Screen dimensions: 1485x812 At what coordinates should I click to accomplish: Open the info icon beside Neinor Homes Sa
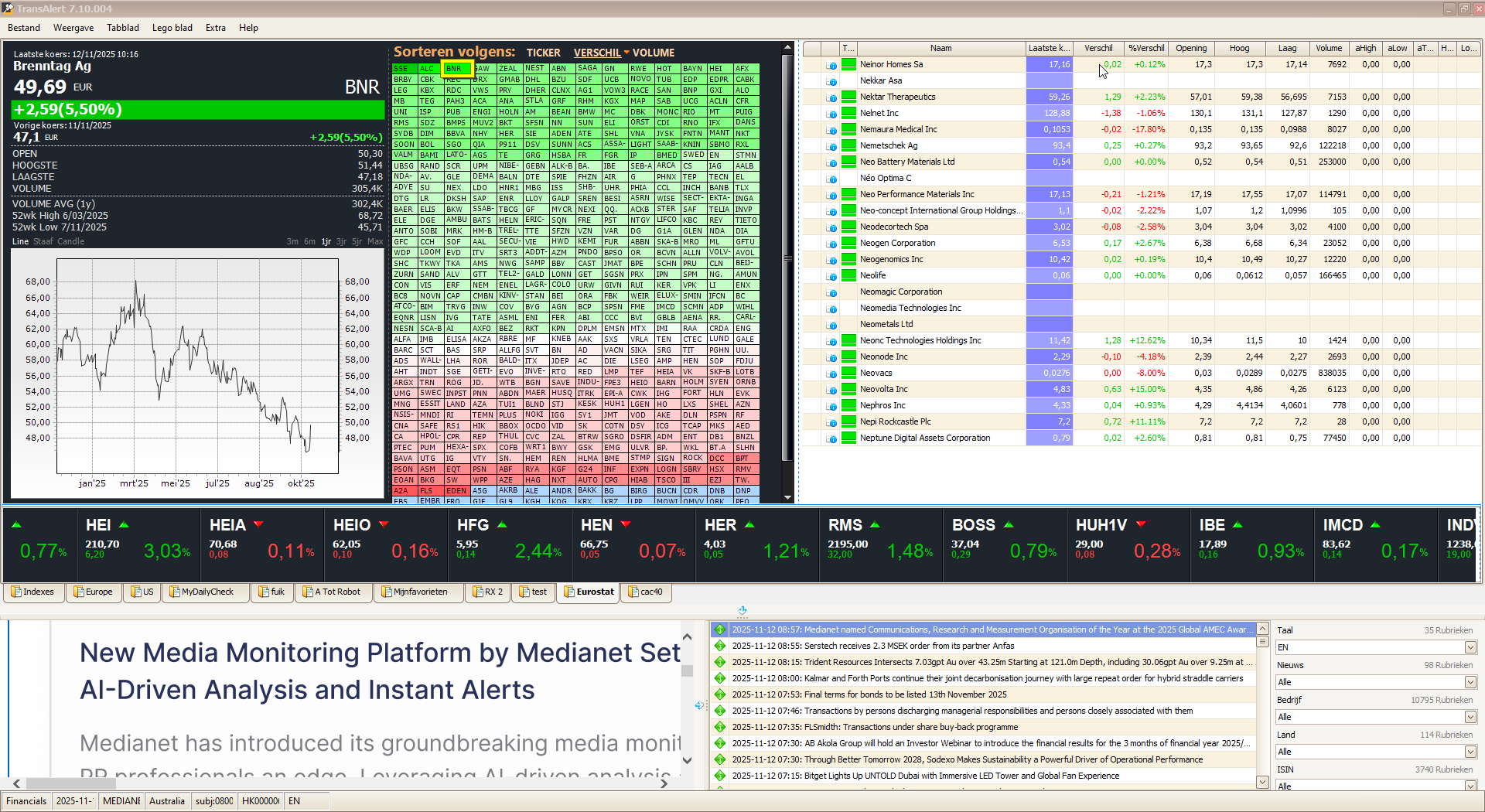833,64
